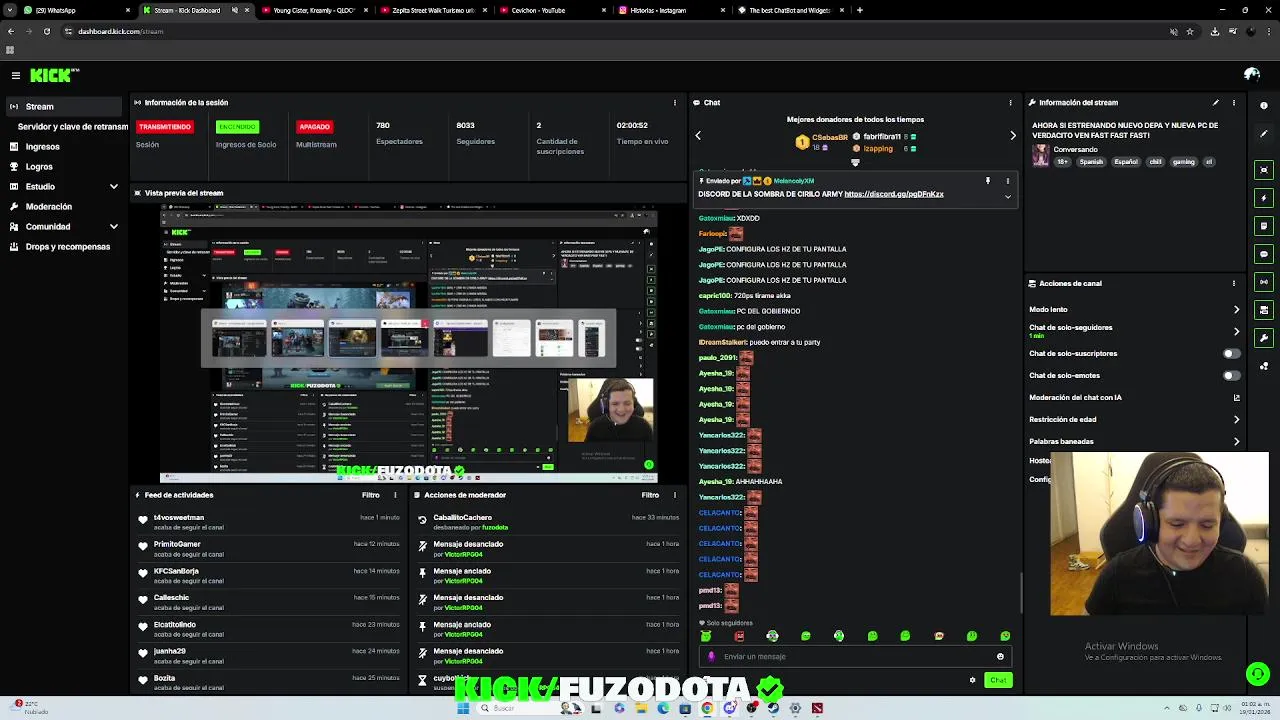The image size is (1280, 720).
Task: Click the speech bubble widget icon
Action: (x=1264, y=254)
